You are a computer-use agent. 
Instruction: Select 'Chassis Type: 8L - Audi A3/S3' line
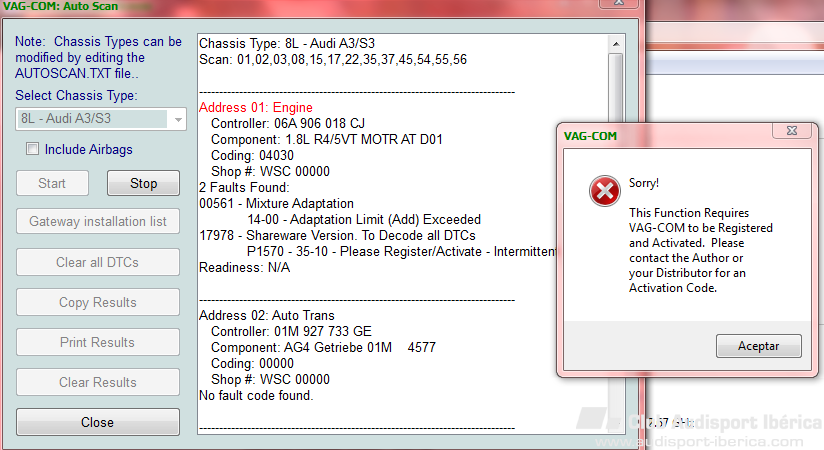[287, 43]
